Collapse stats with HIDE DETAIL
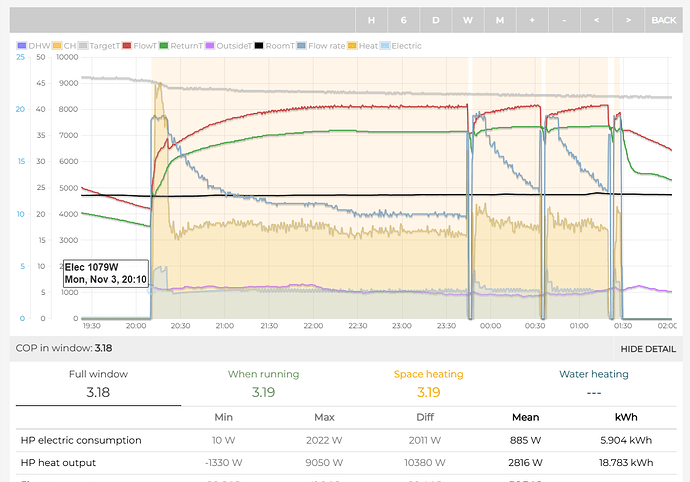The image size is (690, 482). pos(648,348)
